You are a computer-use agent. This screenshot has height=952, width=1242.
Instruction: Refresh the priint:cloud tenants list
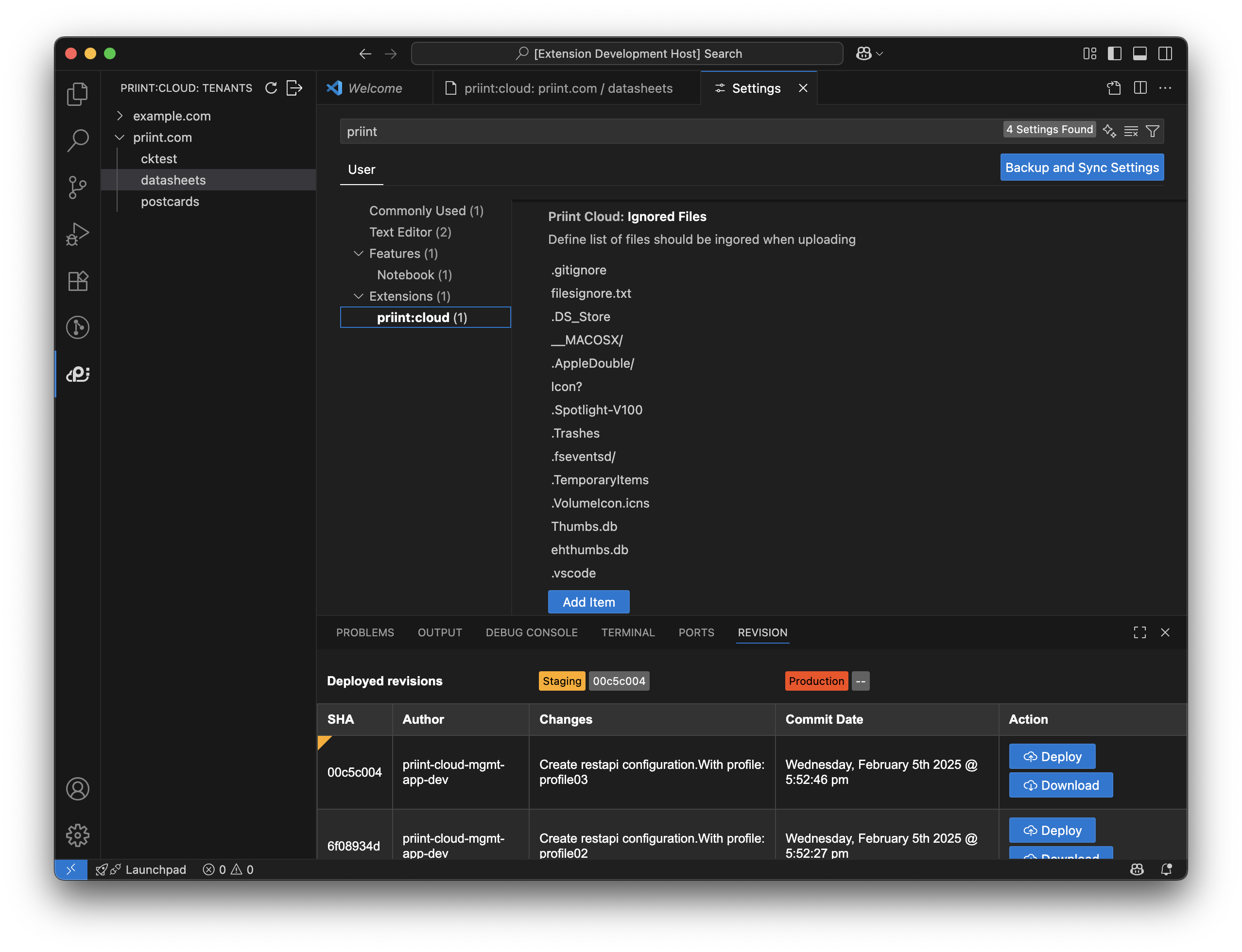pos(271,88)
